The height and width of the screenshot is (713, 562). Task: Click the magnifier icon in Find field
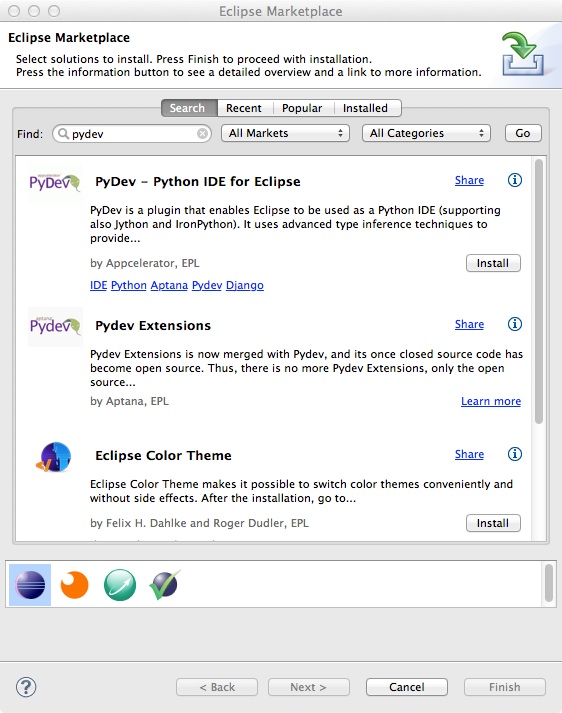point(63,133)
